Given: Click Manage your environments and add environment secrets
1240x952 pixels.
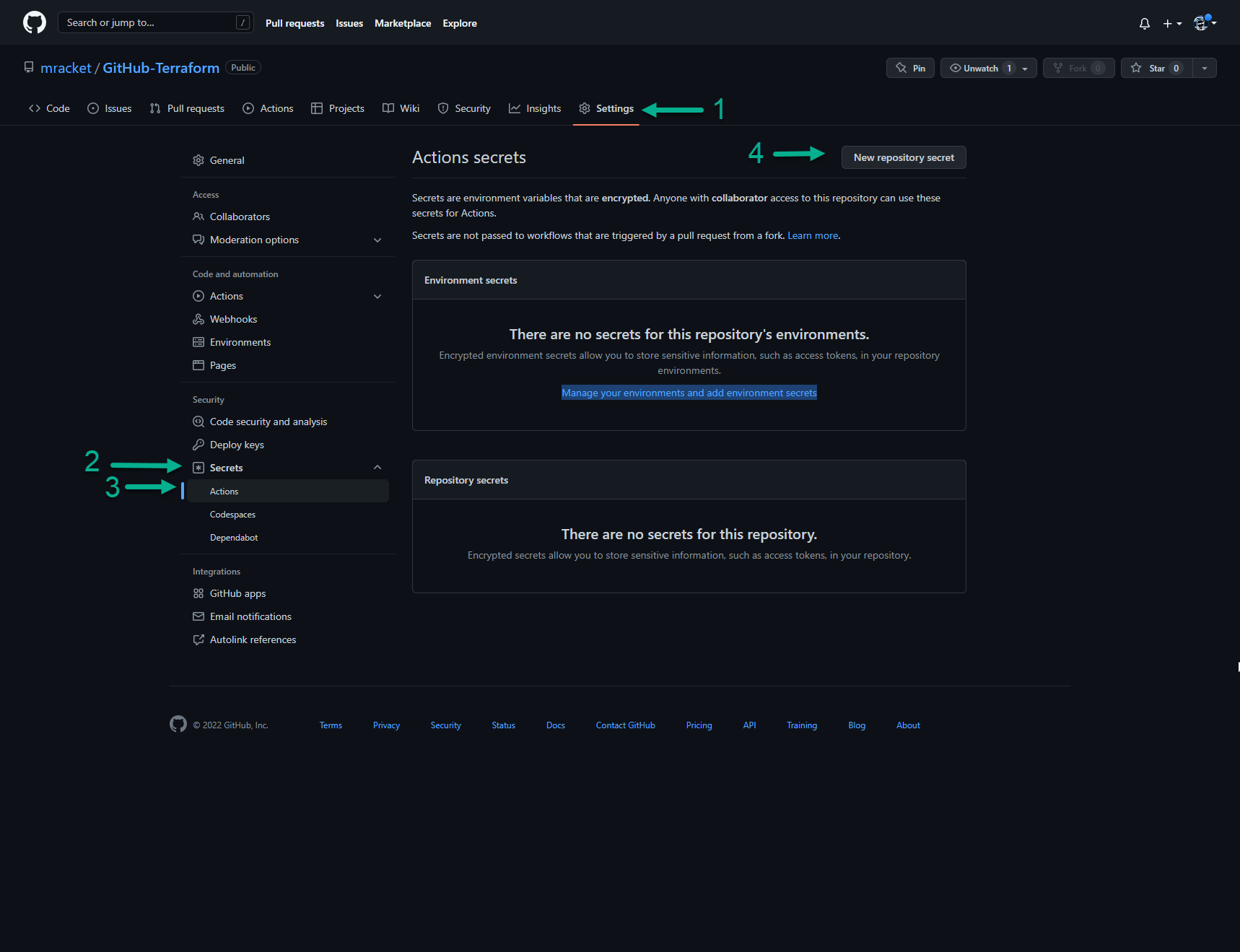Looking at the screenshot, I should coord(689,393).
